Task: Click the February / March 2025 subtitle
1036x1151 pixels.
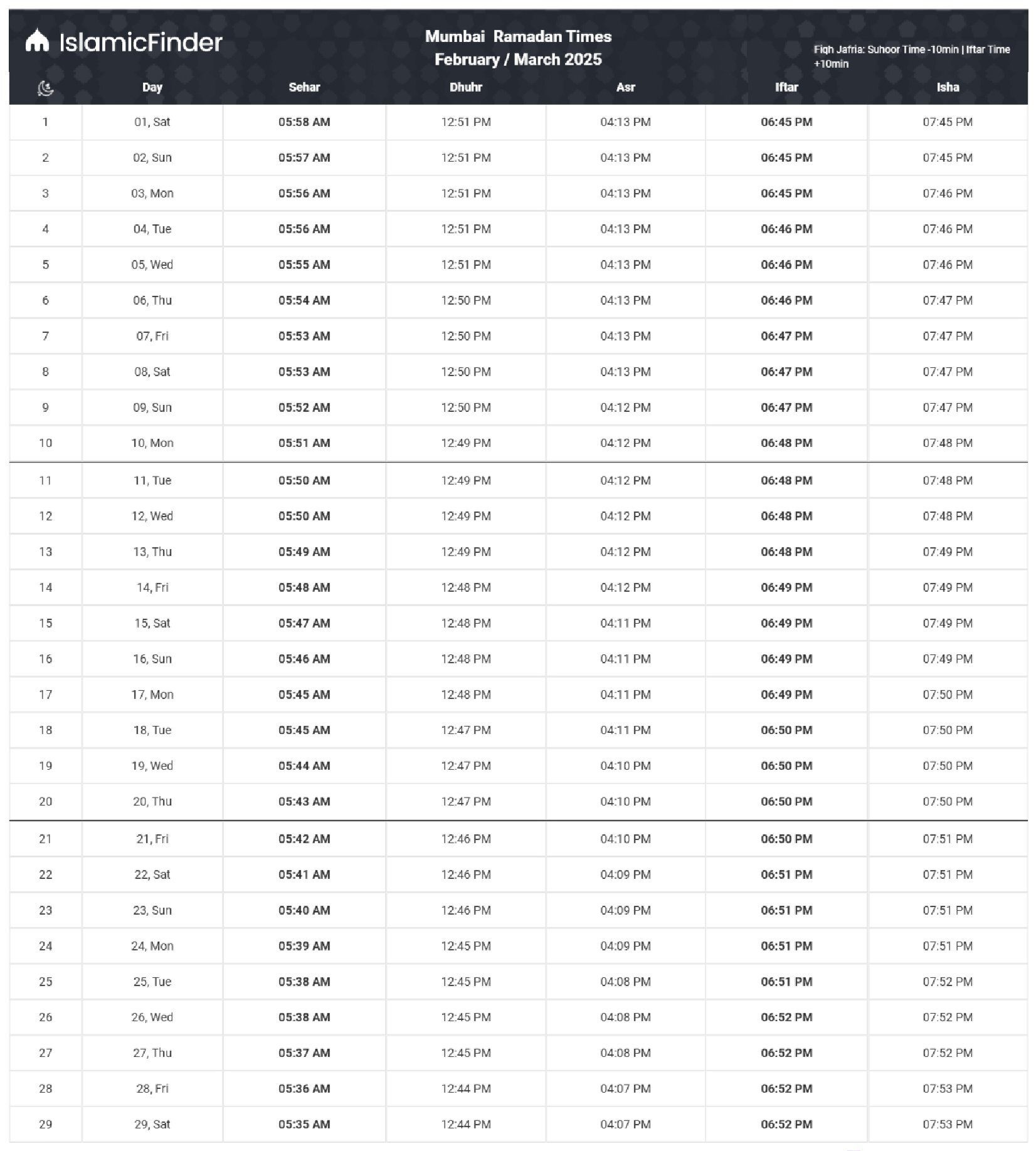Action: [x=518, y=60]
